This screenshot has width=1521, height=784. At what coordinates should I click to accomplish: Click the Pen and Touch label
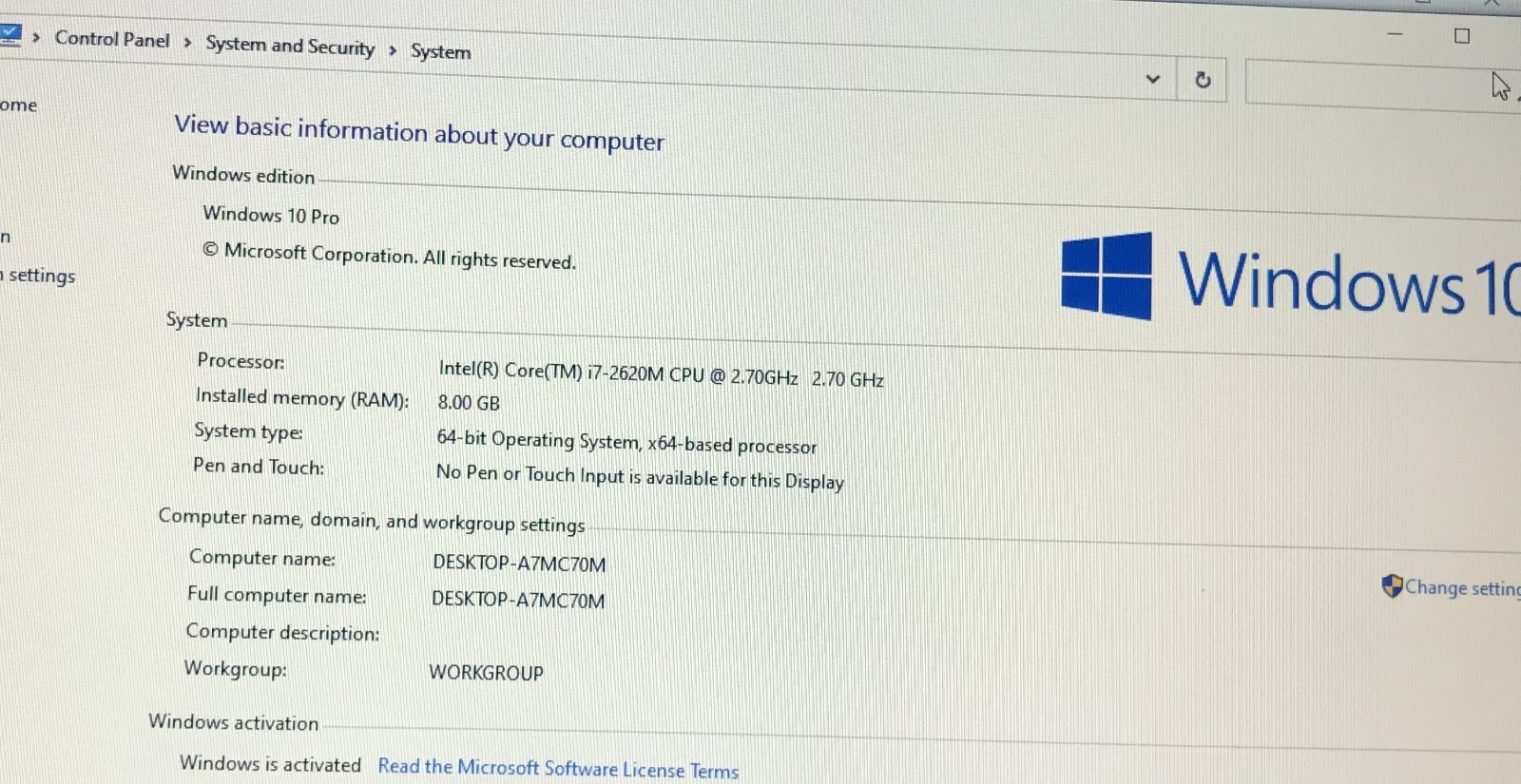pos(259,467)
